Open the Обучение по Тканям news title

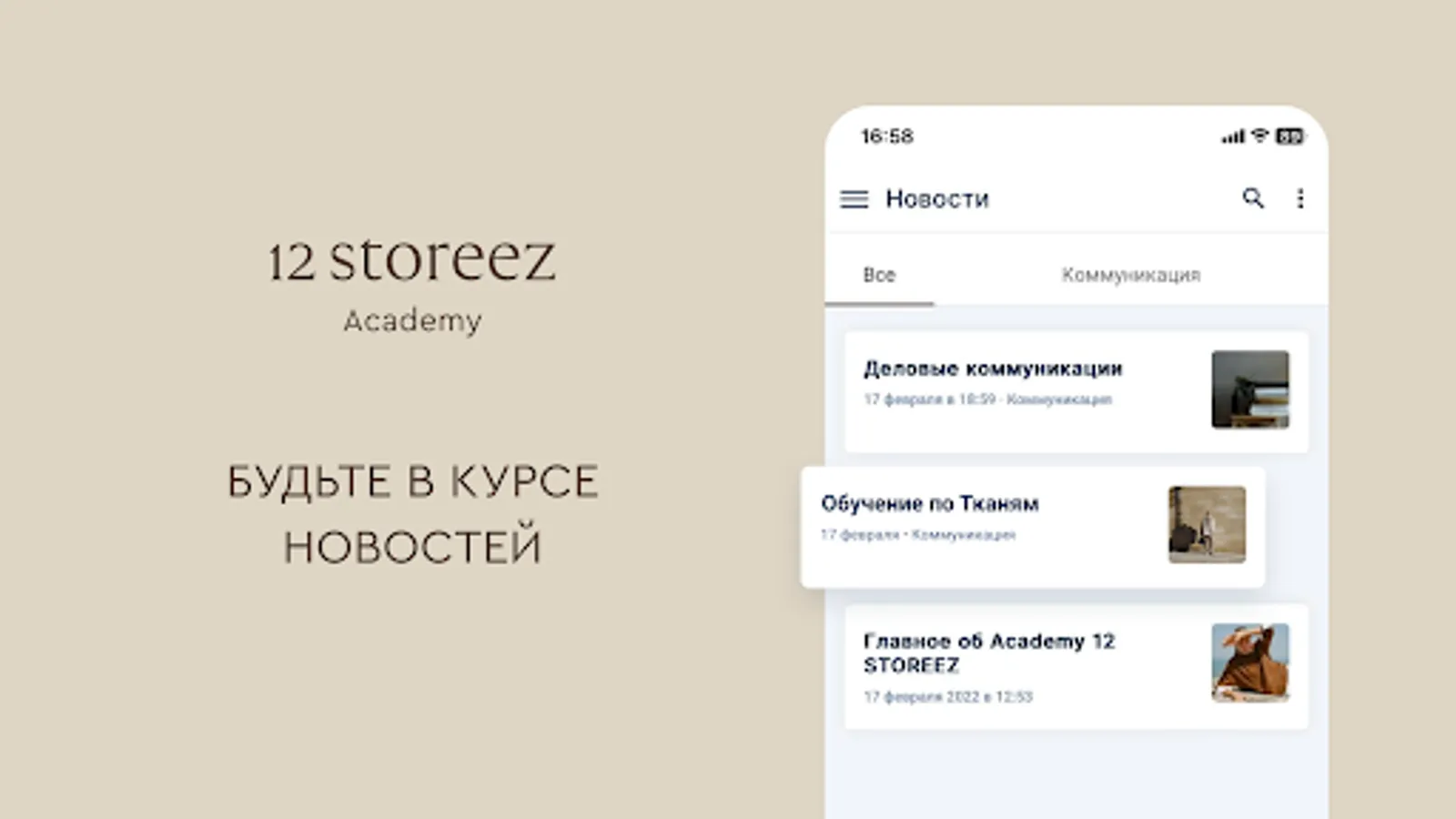click(930, 503)
